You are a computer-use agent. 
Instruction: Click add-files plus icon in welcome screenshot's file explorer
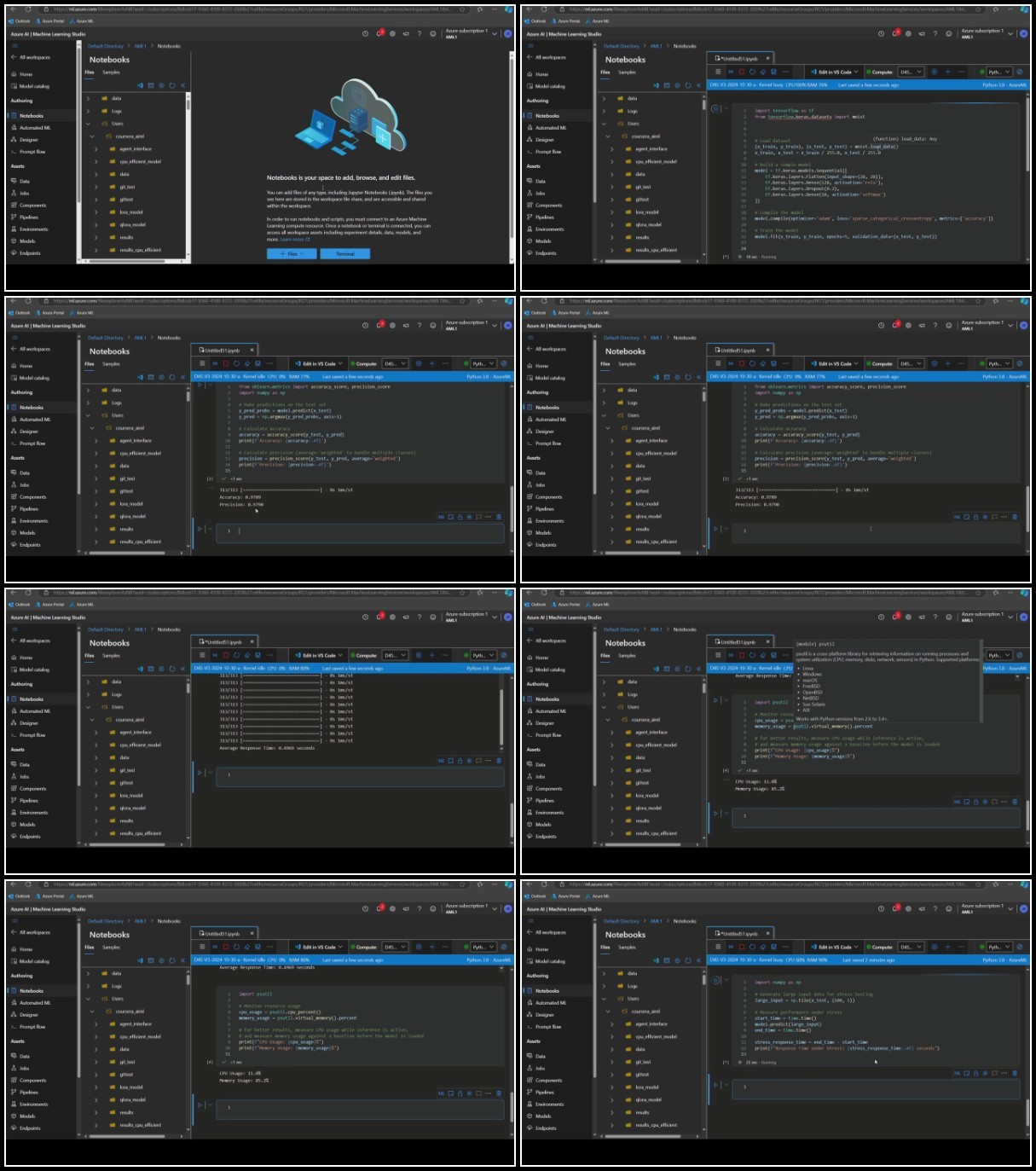162,85
